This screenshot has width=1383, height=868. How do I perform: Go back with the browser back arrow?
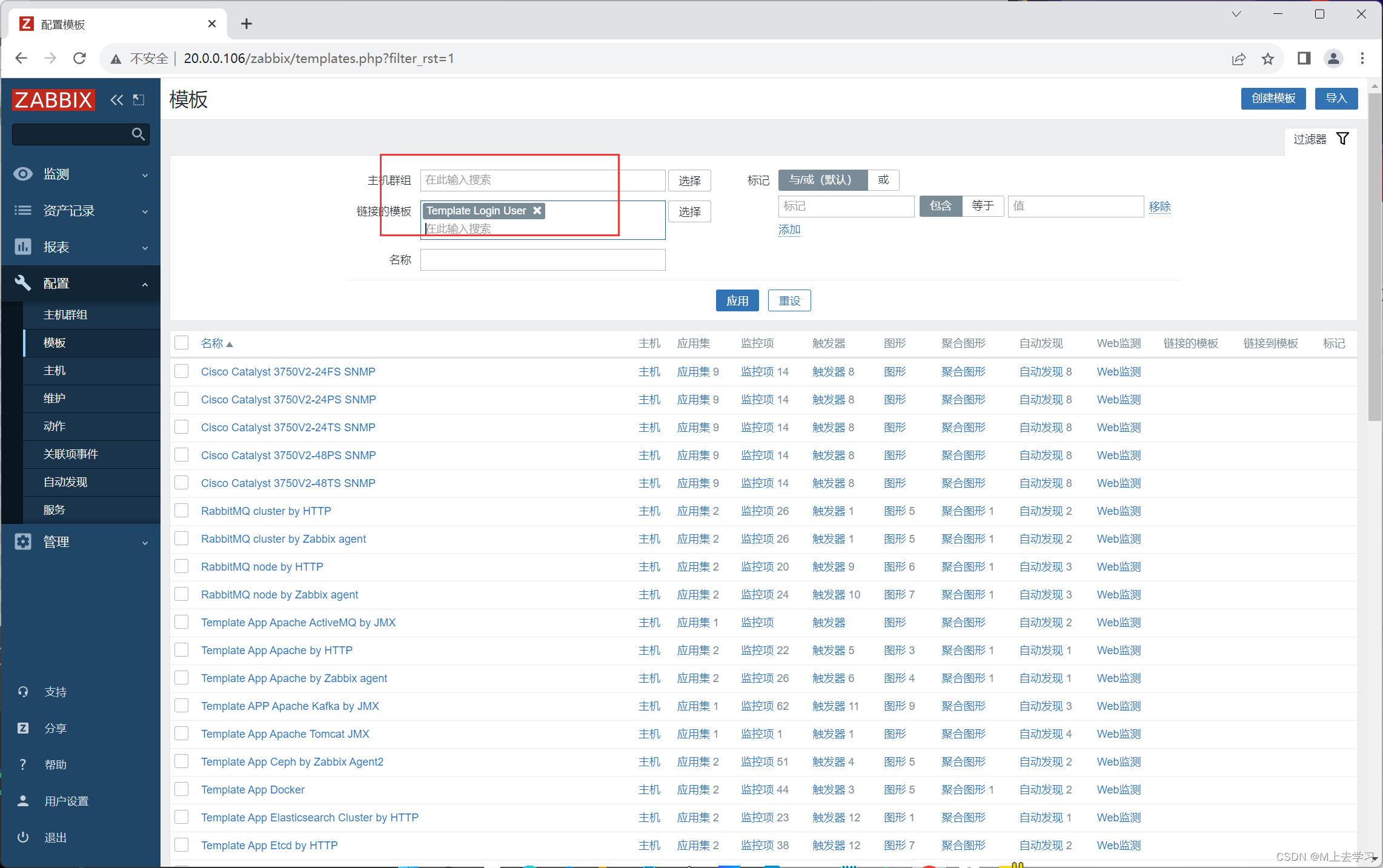(x=21, y=58)
